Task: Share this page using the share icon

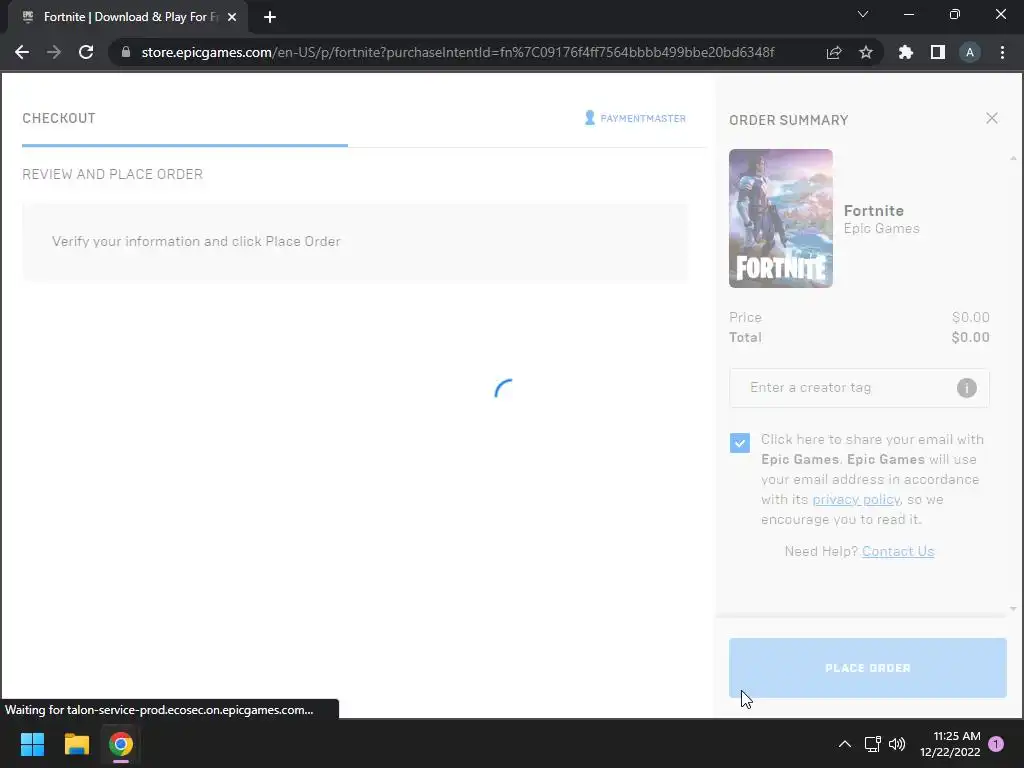Action: tap(834, 52)
